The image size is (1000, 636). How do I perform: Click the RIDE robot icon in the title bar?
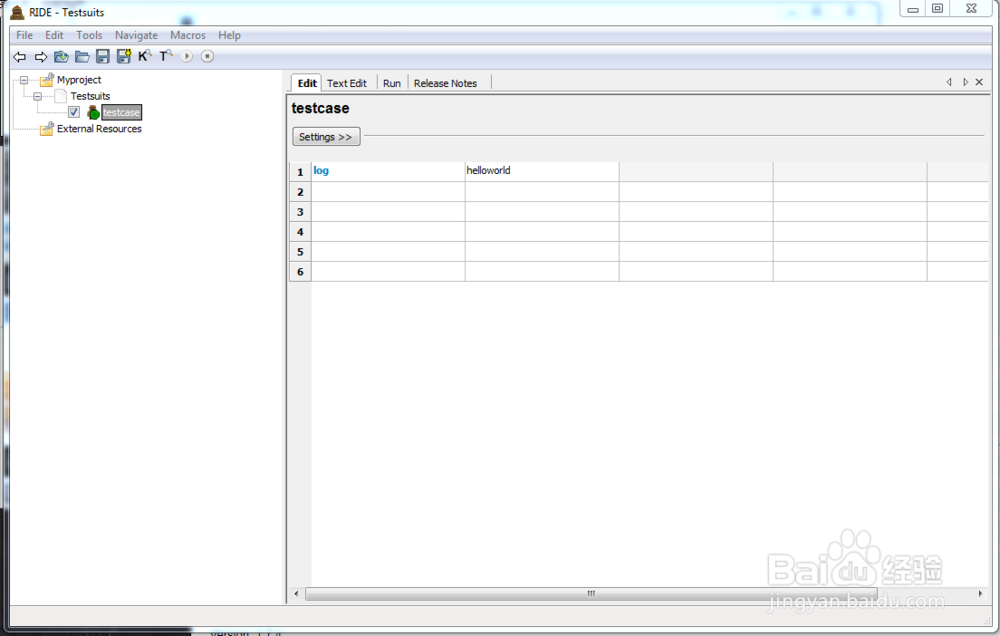pyautogui.click(x=17, y=12)
